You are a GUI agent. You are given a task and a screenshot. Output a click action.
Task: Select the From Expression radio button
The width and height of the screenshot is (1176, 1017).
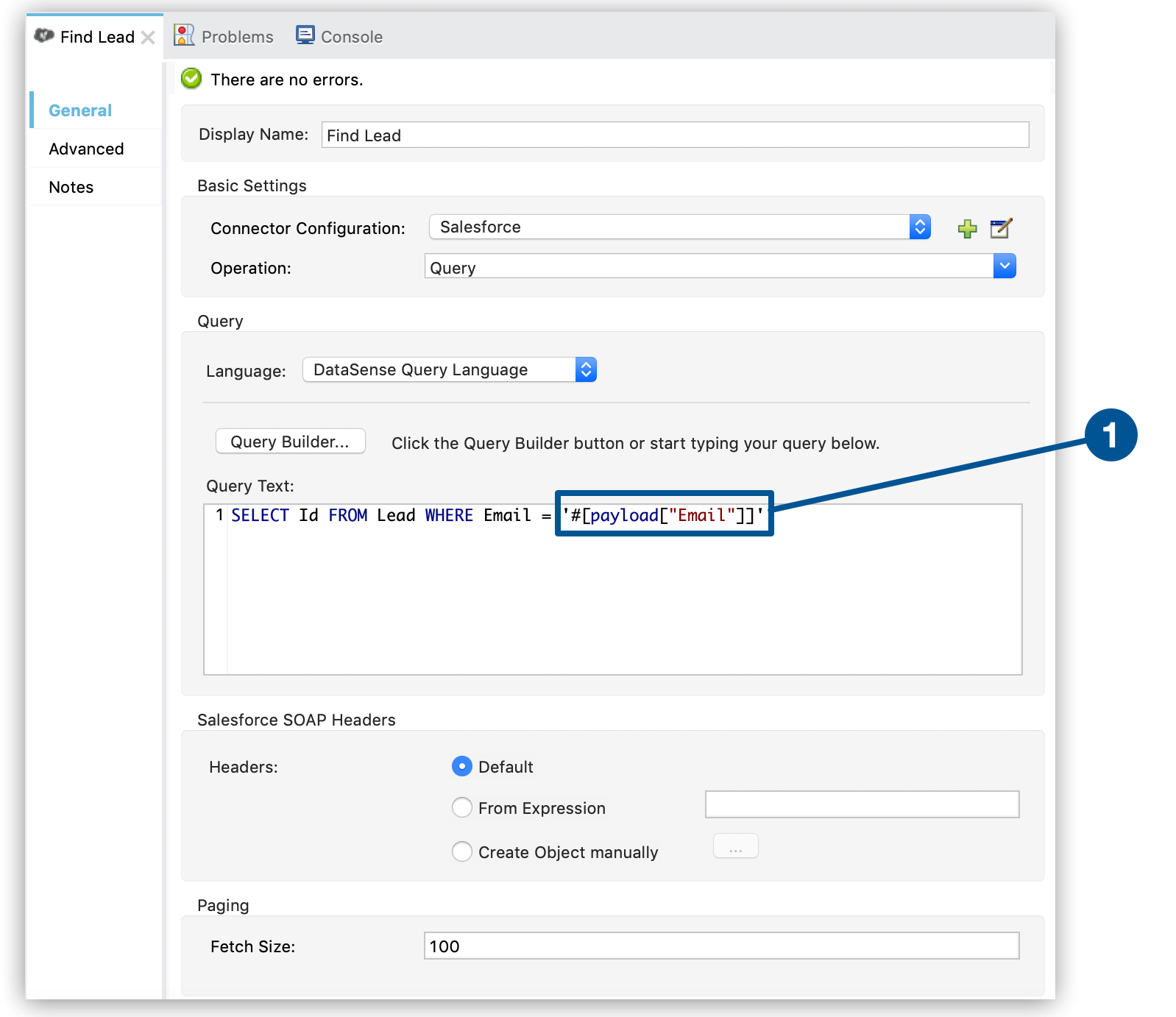tap(461, 808)
